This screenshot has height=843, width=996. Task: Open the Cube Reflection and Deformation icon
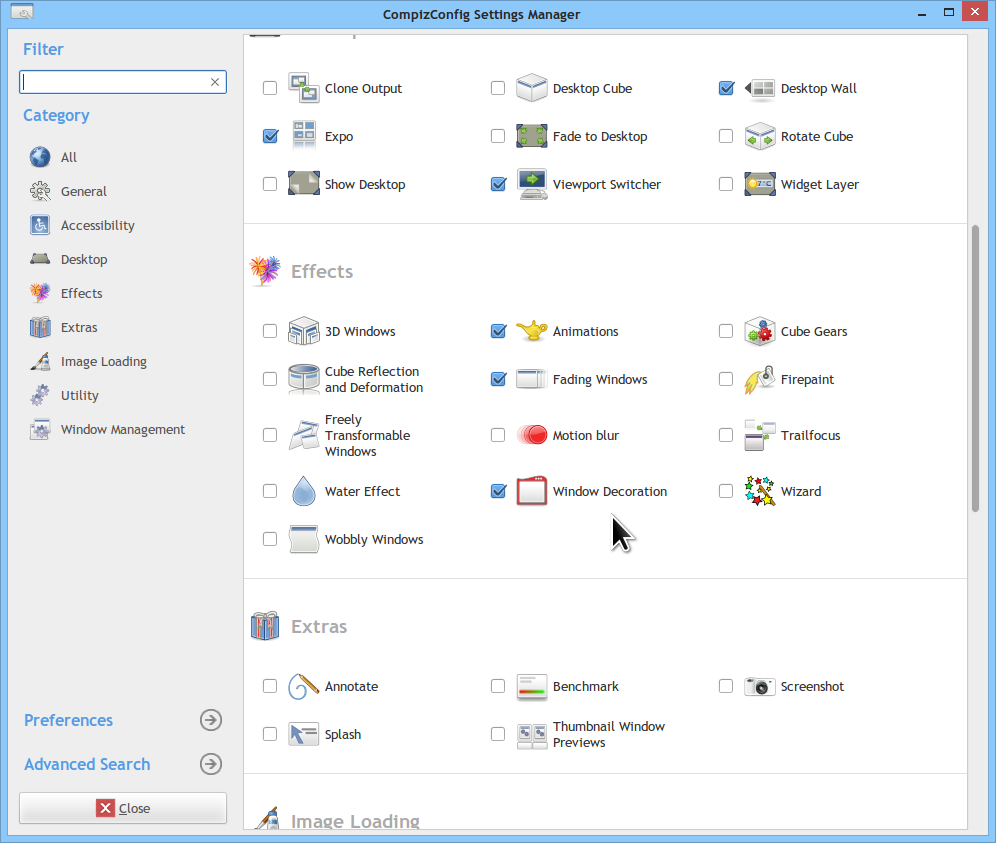304,379
